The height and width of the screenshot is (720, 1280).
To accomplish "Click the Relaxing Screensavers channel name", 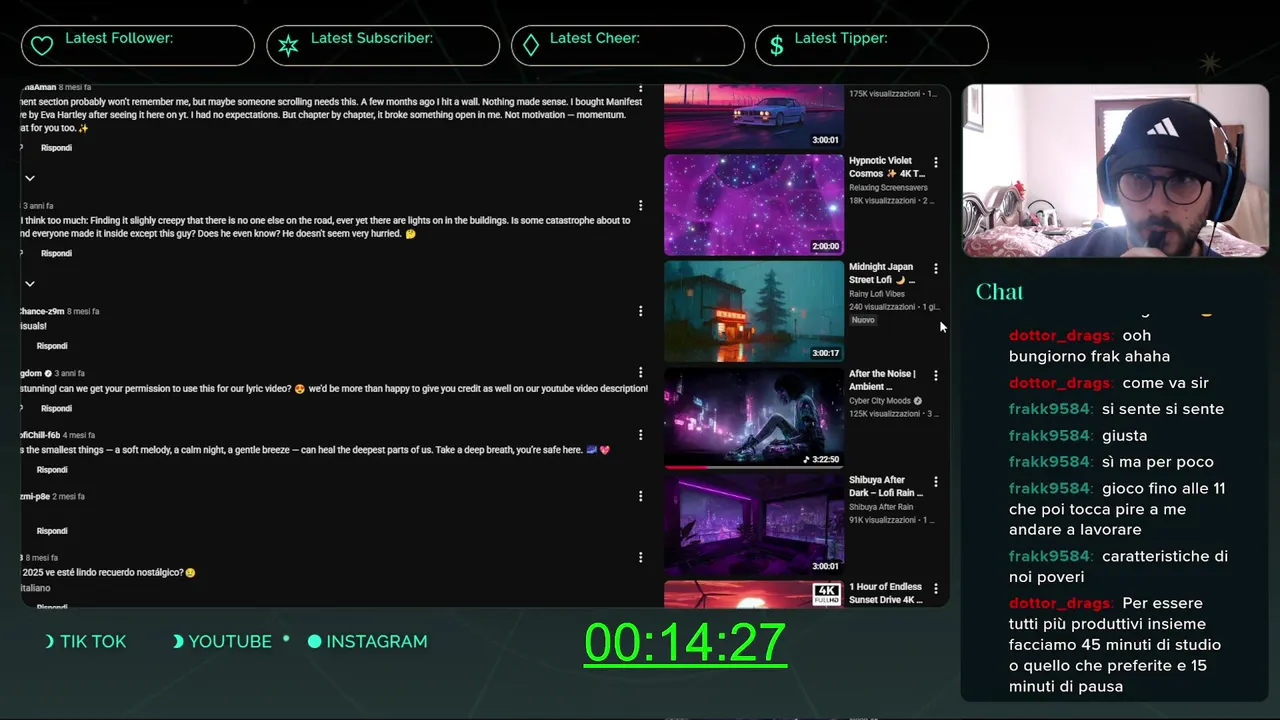I will (888, 188).
